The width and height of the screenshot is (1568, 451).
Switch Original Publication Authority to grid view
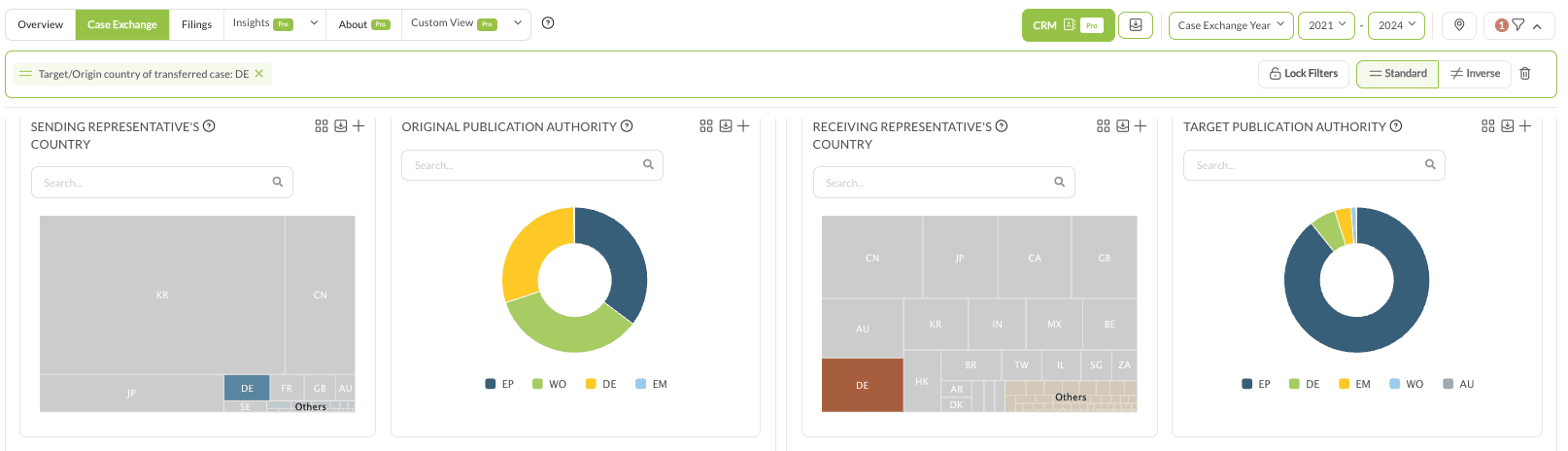coord(706,126)
